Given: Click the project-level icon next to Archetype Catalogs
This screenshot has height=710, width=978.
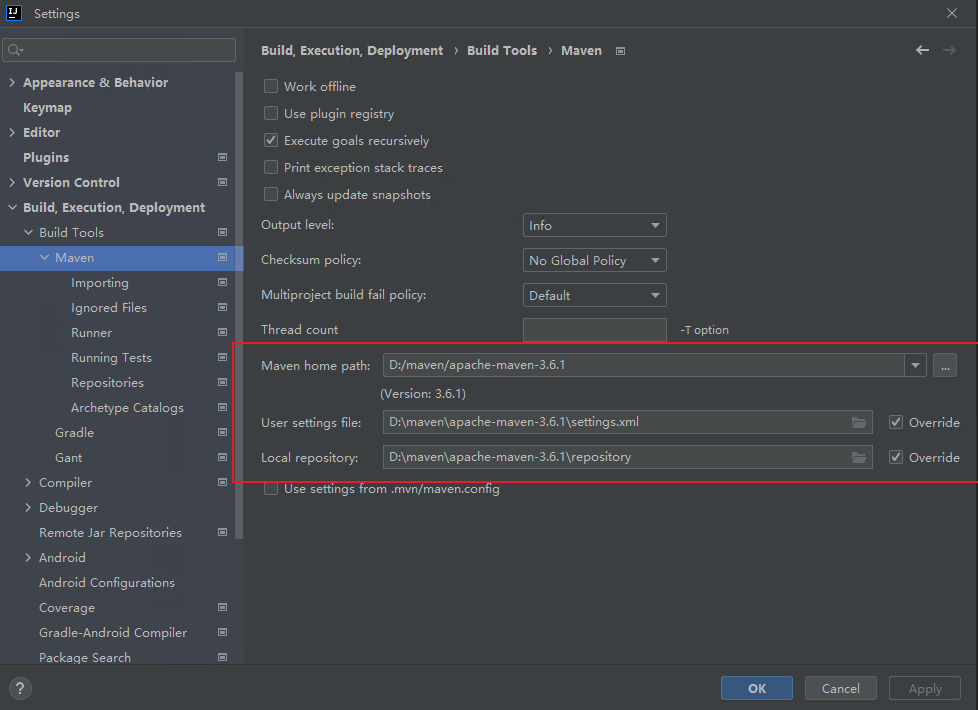Looking at the screenshot, I should coord(222,407).
